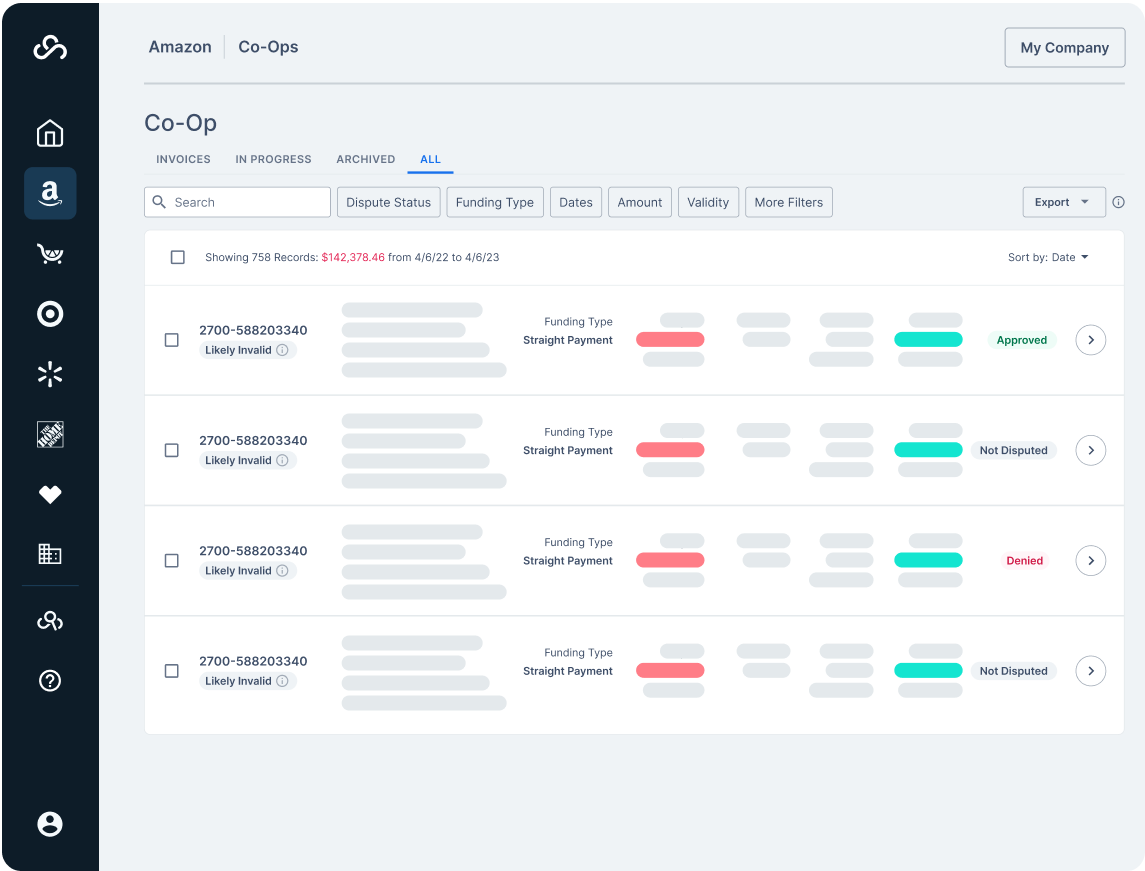Toggle the select-all records checkbox
This screenshot has width=1145, height=871.
click(178, 257)
